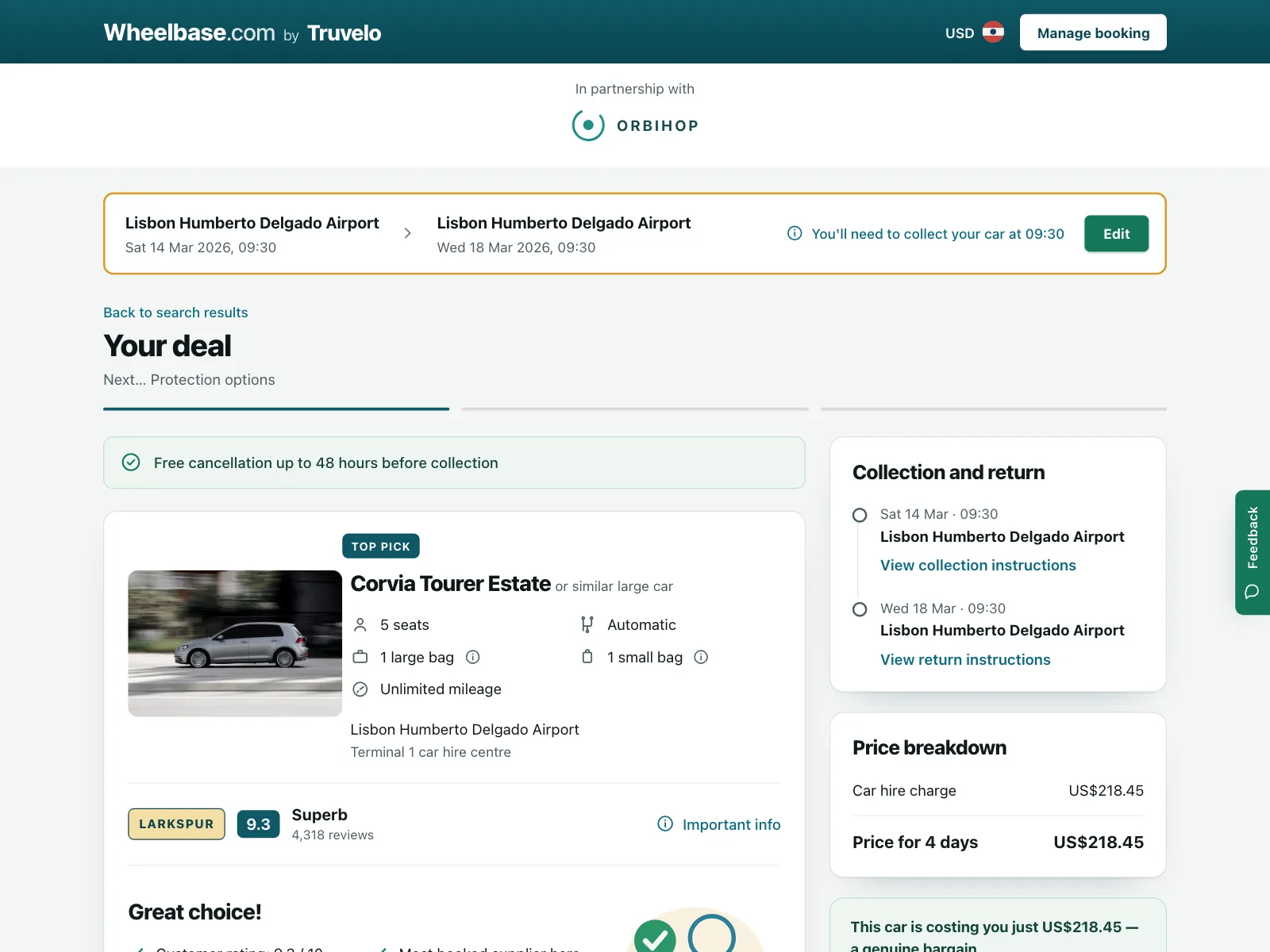Click the Orbihop partner logo
Screen dimensions: 1270x952
[x=635, y=125]
